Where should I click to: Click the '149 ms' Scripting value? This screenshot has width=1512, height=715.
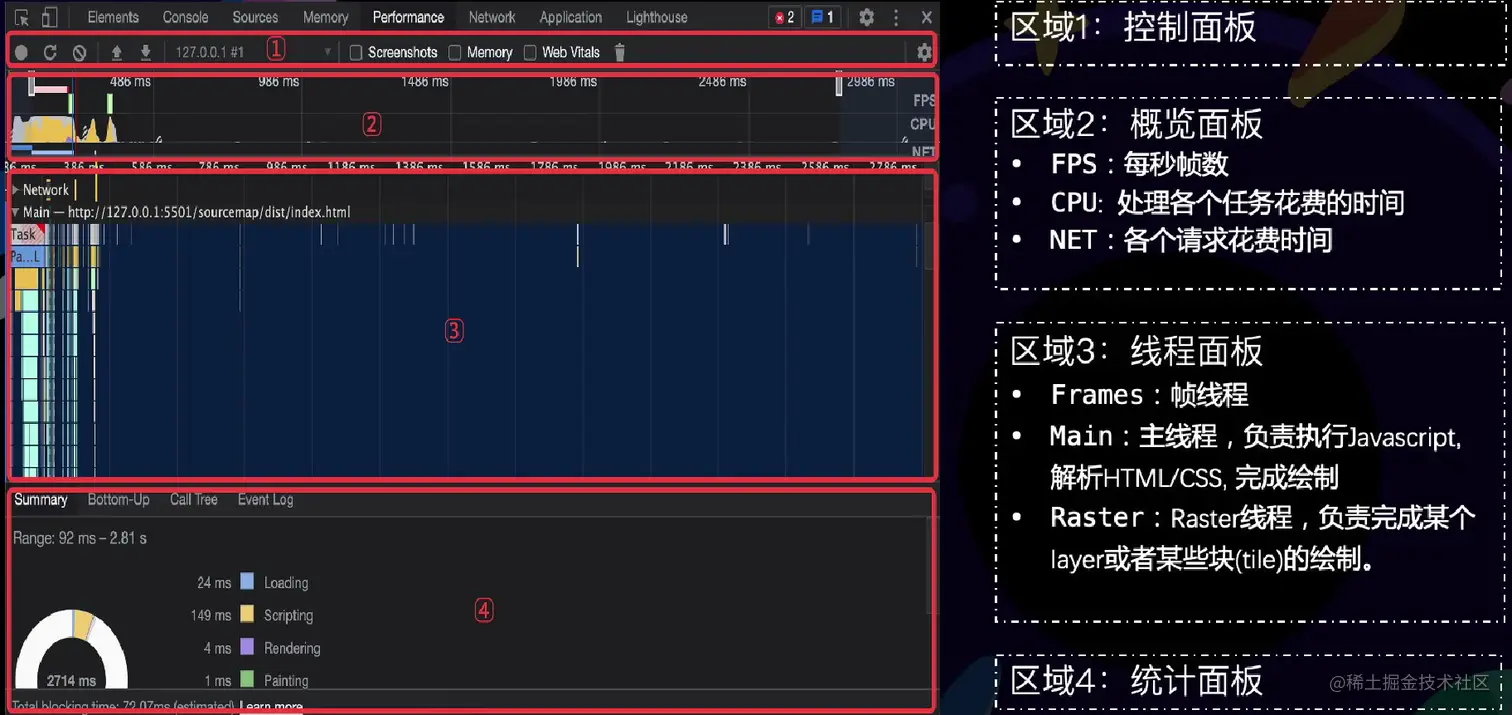[211, 615]
